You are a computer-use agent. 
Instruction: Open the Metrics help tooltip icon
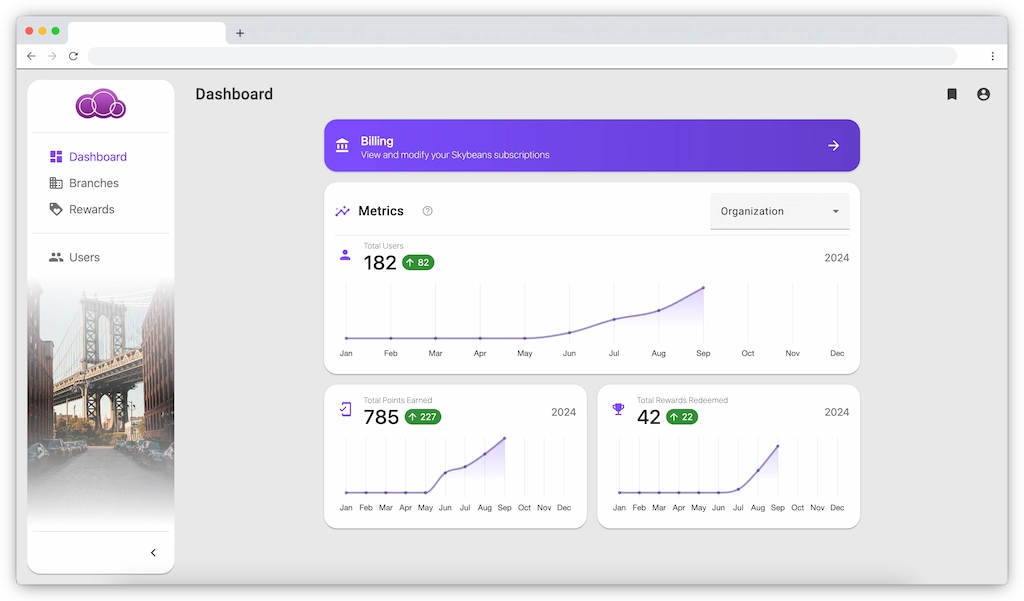[427, 211]
